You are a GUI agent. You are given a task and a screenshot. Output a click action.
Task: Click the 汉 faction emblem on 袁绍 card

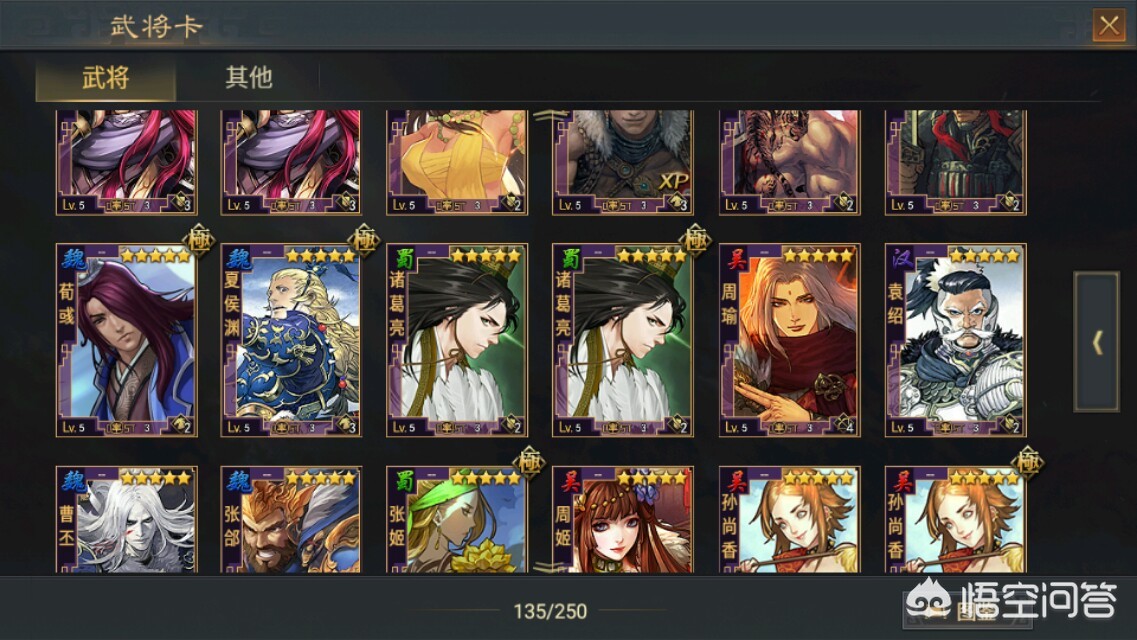[x=901, y=258]
